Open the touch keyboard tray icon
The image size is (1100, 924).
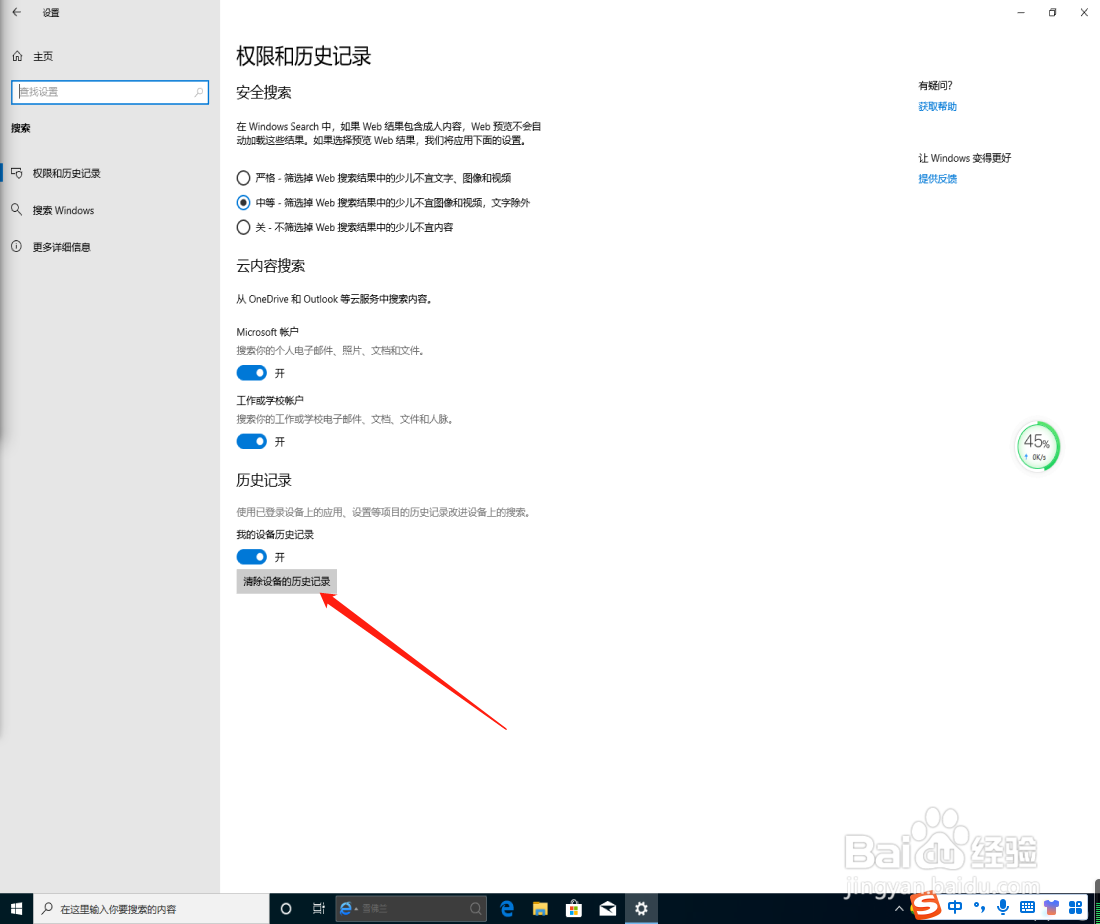pyautogui.click(x=1026, y=908)
